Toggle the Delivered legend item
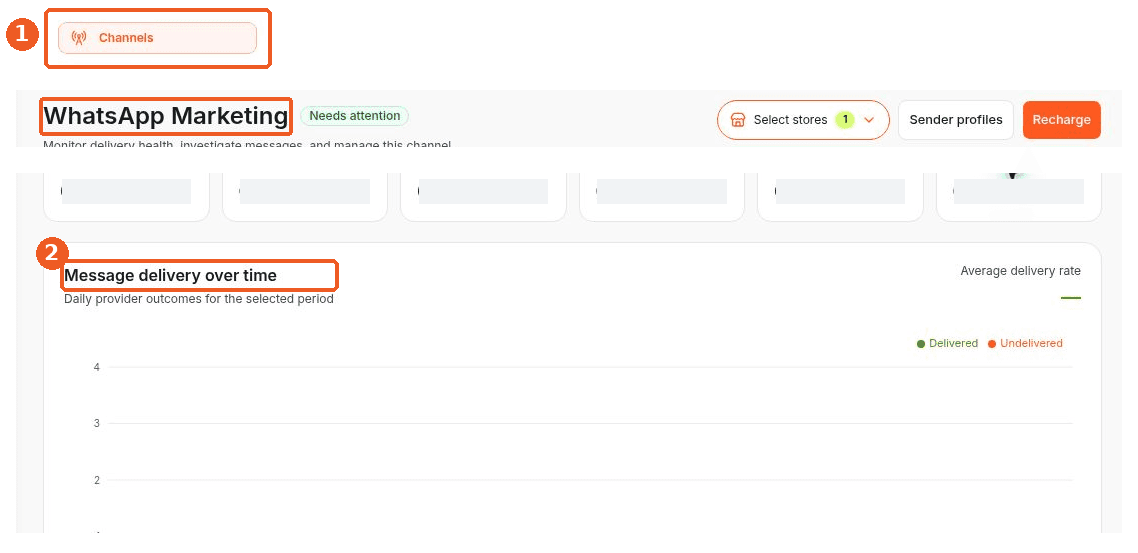The width and height of the screenshot is (1138, 553). (x=947, y=343)
